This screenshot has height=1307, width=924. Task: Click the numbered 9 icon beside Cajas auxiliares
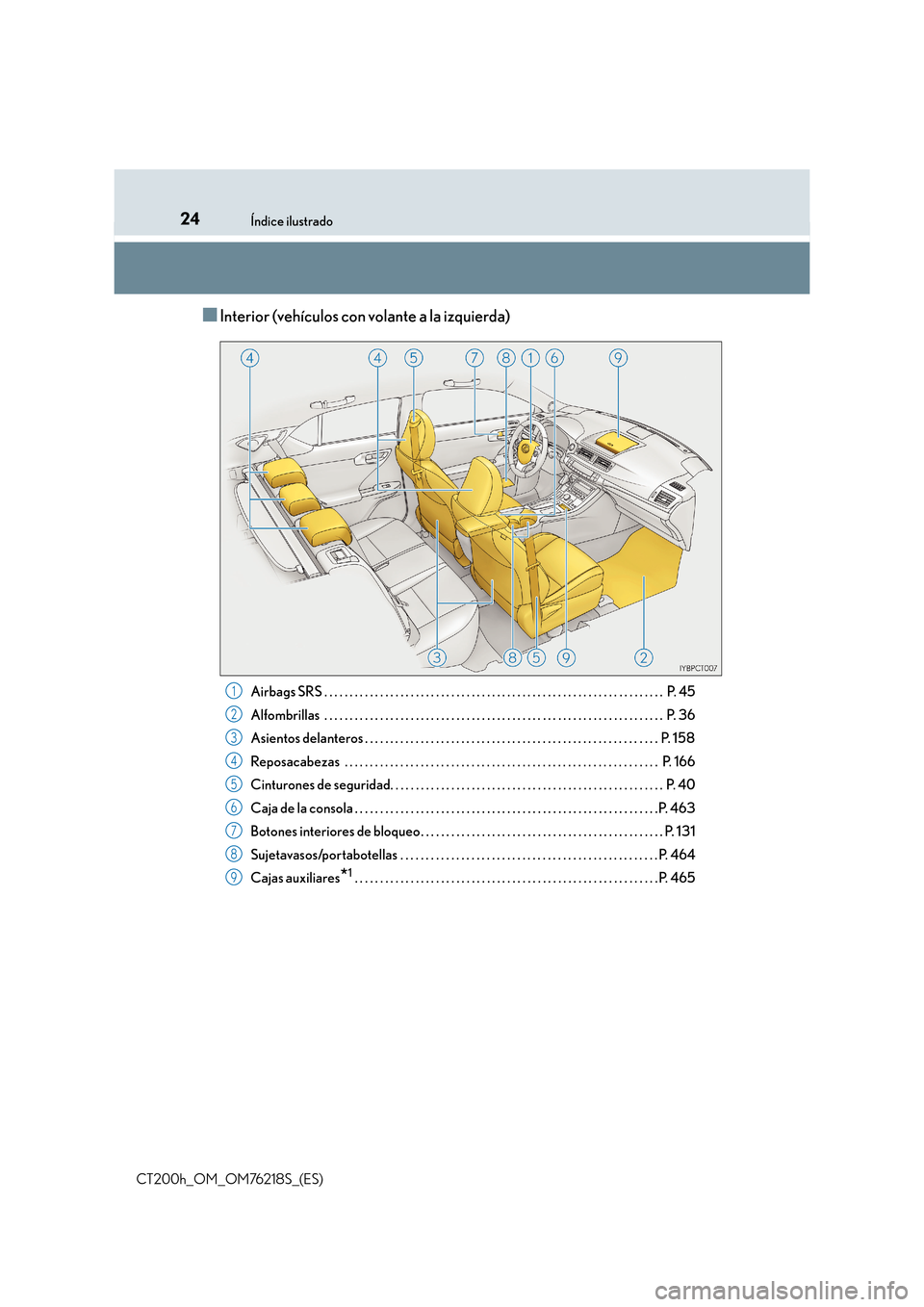pyautogui.click(x=233, y=877)
